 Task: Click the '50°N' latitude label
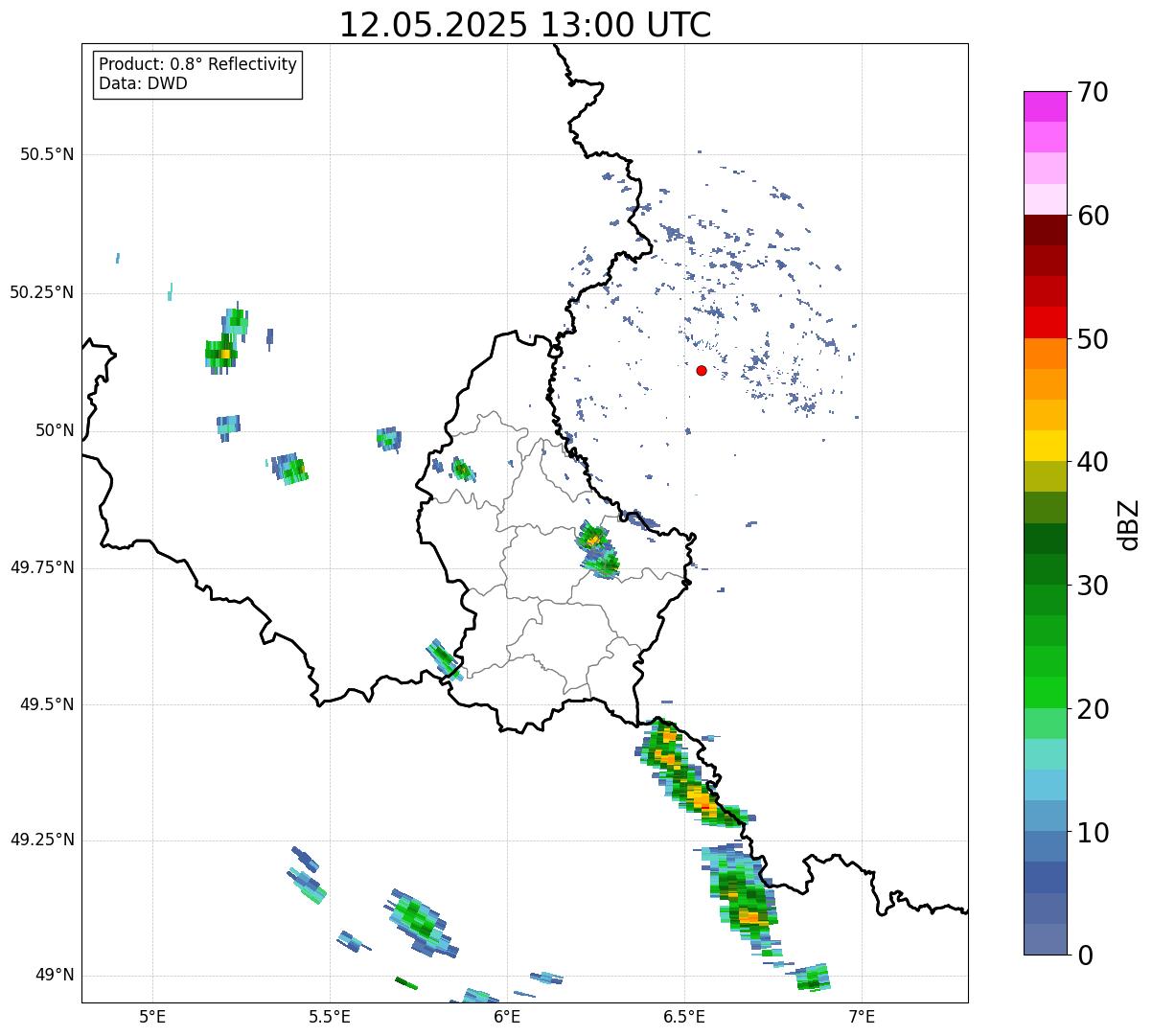point(55,430)
